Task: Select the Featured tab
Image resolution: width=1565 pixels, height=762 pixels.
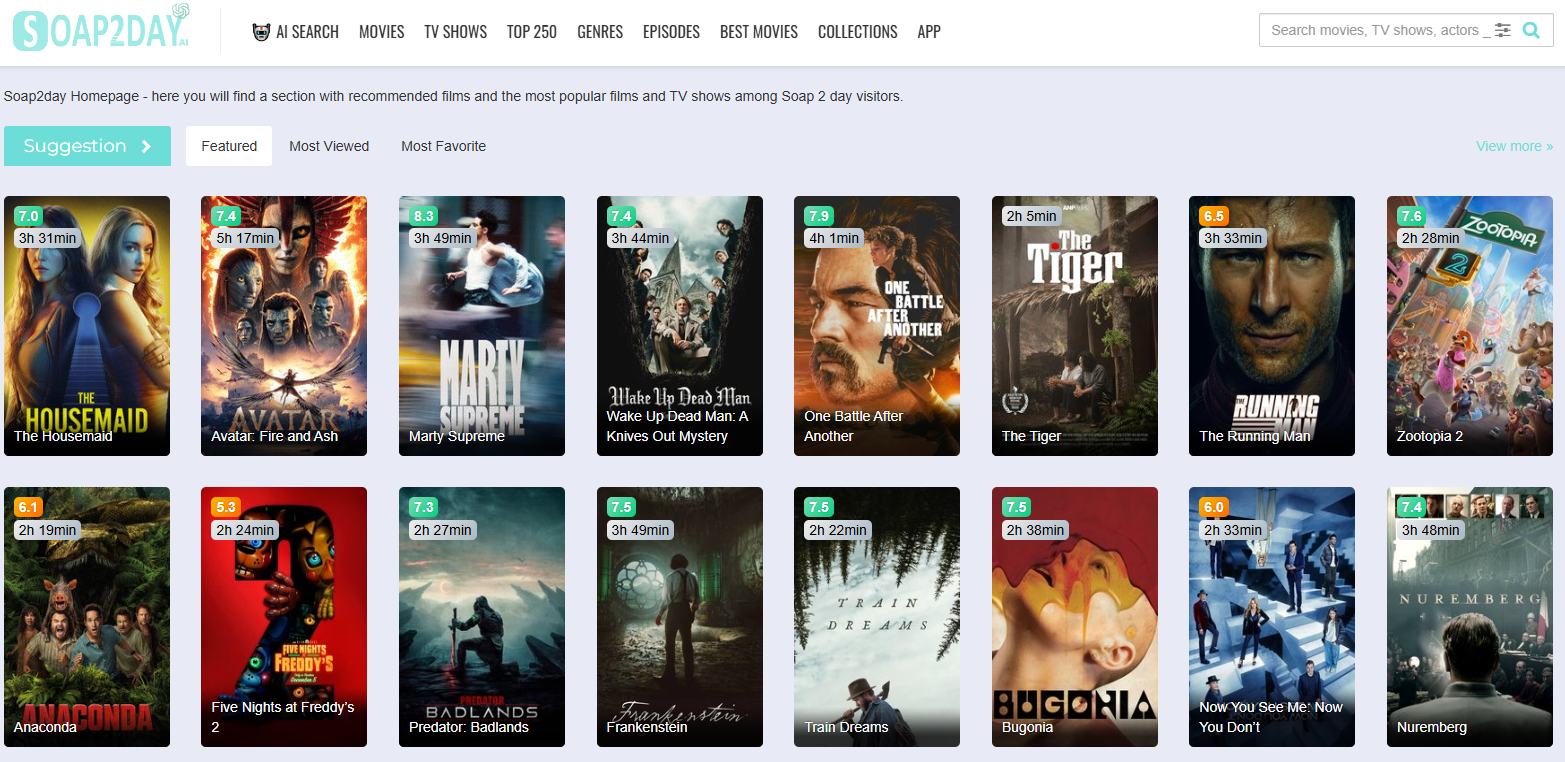Action: [x=229, y=146]
